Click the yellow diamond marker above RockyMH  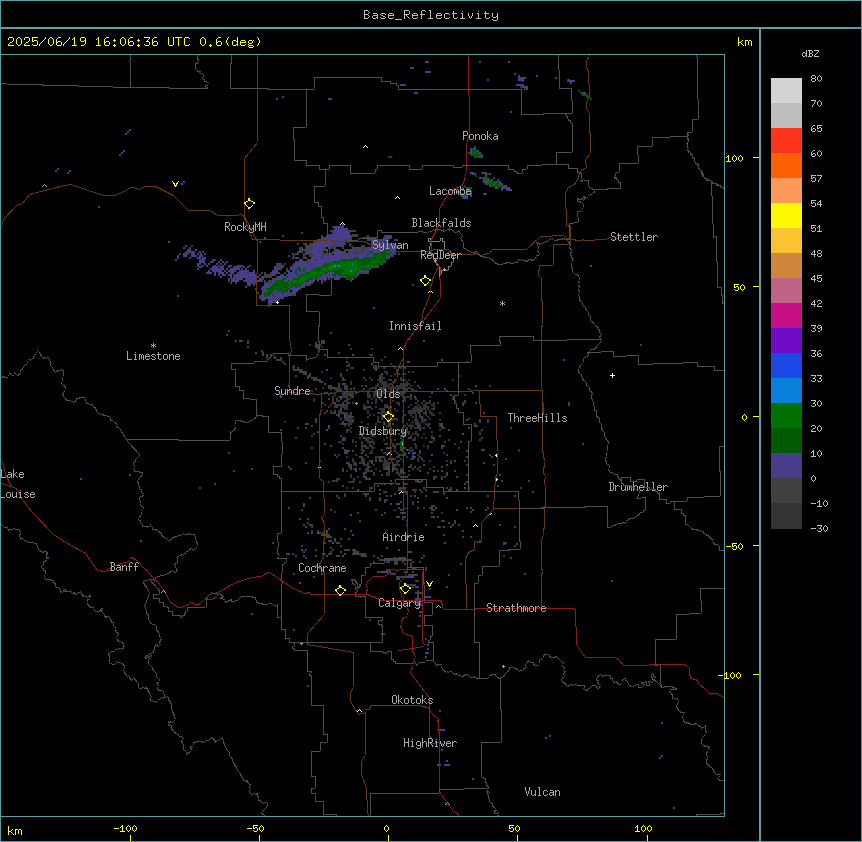click(x=249, y=204)
